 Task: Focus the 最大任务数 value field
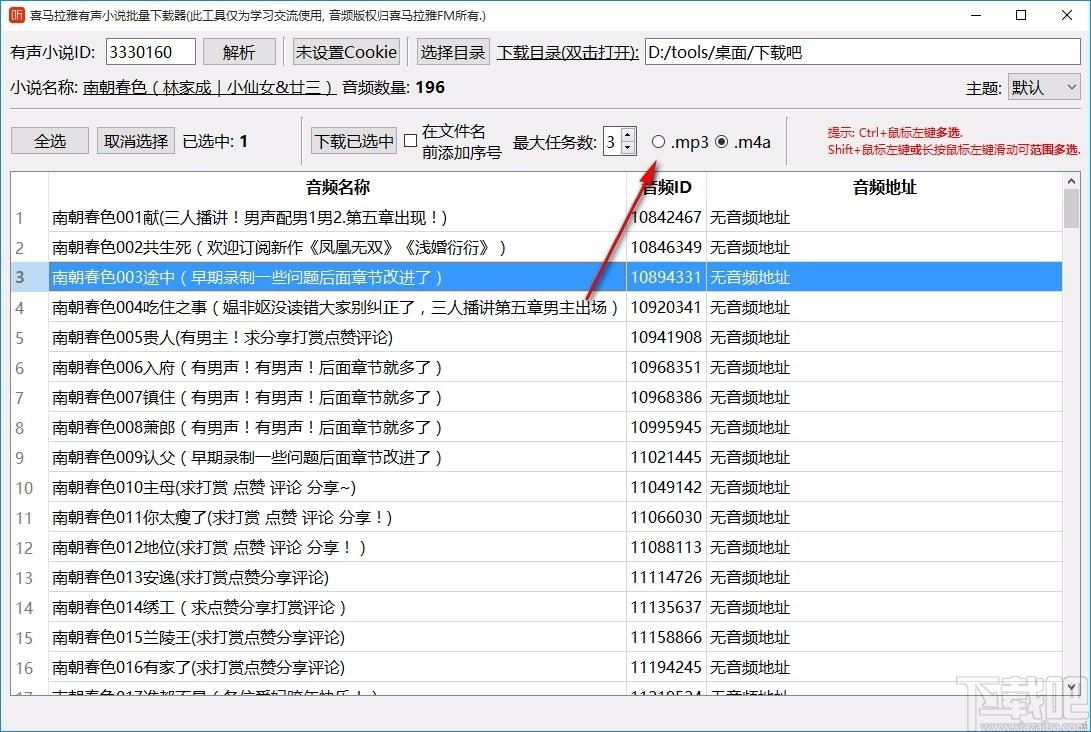click(x=612, y=142)
